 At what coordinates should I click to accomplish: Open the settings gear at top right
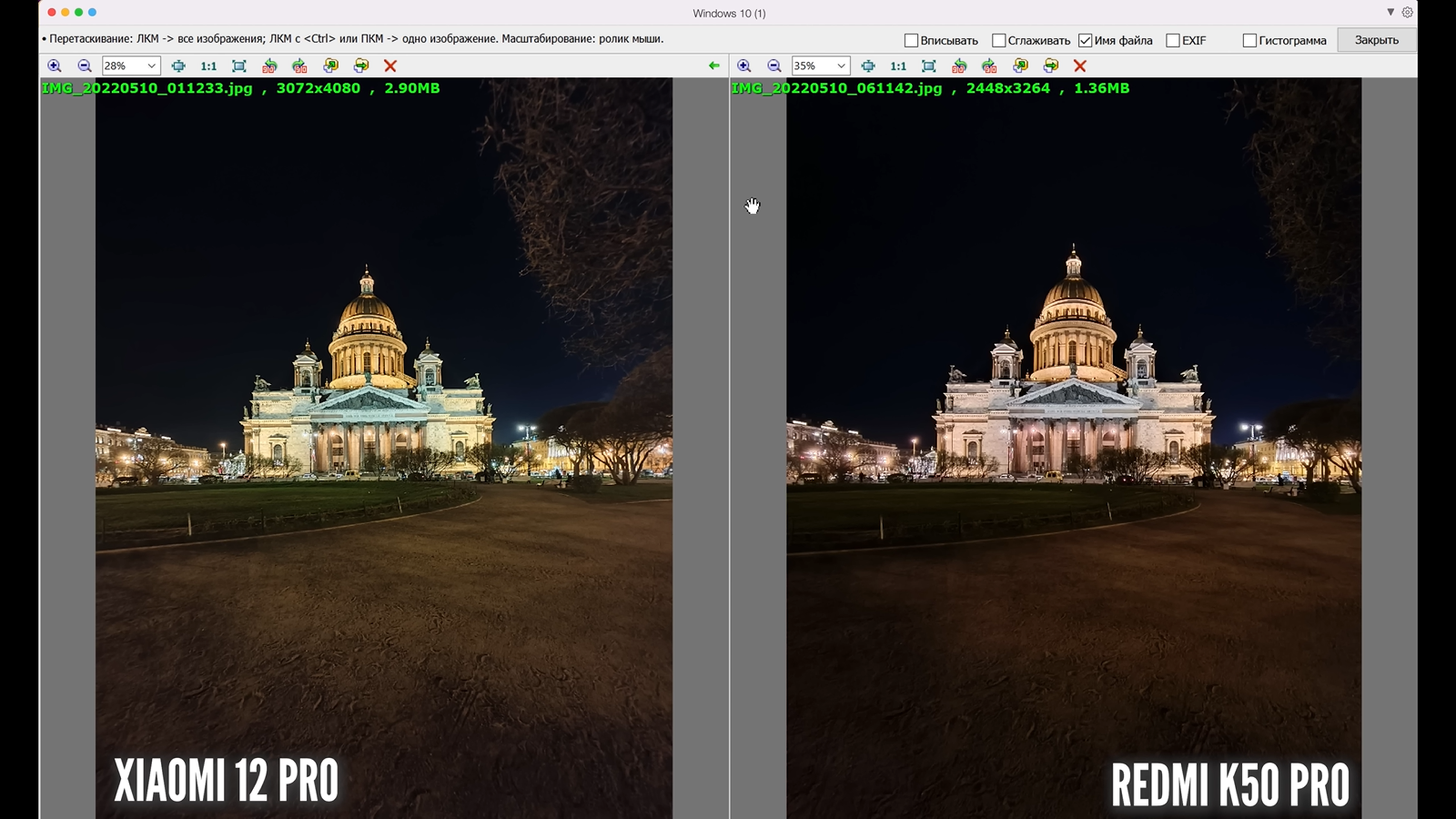[x=1407, y=12]
